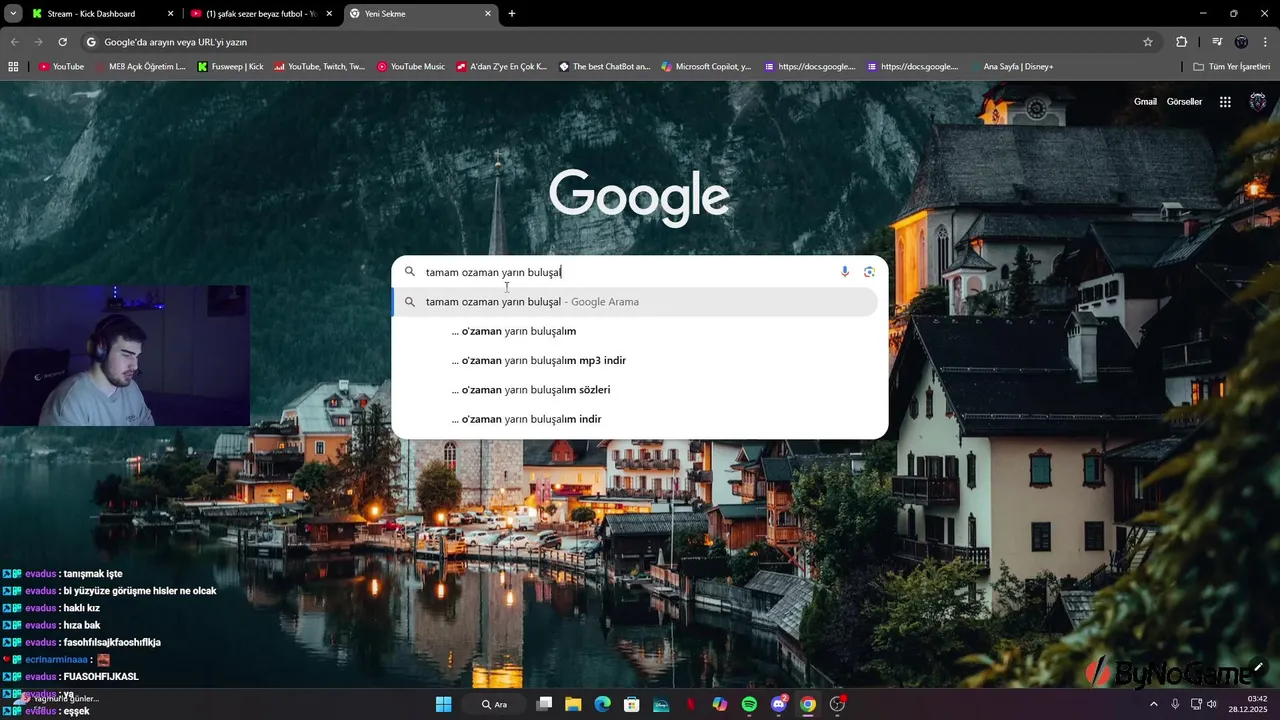Image resolution: width=1280 pixels, height=720 pixels.
Task: Bookmark this tab with the star icon
Action: [1148, 42]
